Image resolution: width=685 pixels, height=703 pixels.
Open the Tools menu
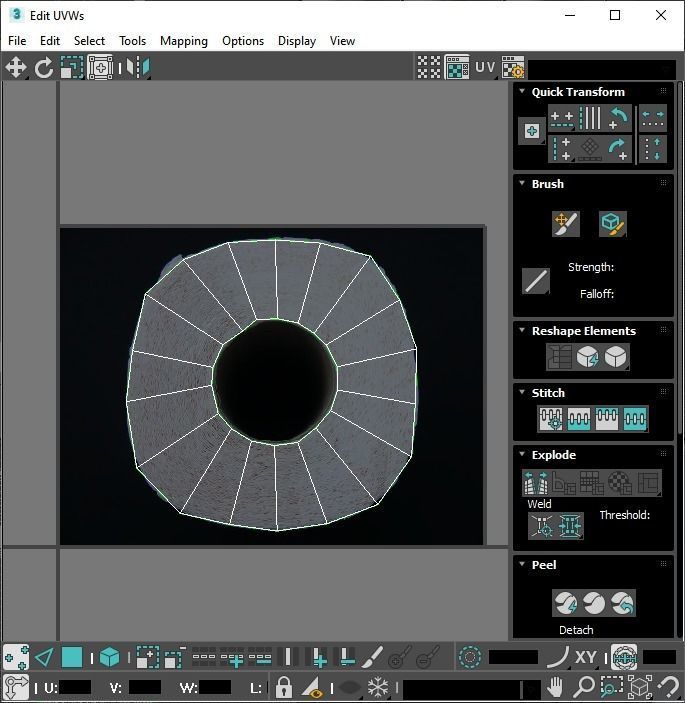pos(132,41)
